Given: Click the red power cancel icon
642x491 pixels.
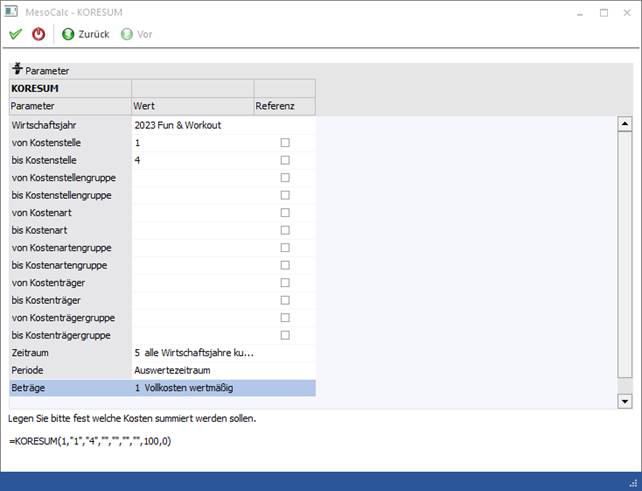Looking at the screenshot, I should coord(39,34).
